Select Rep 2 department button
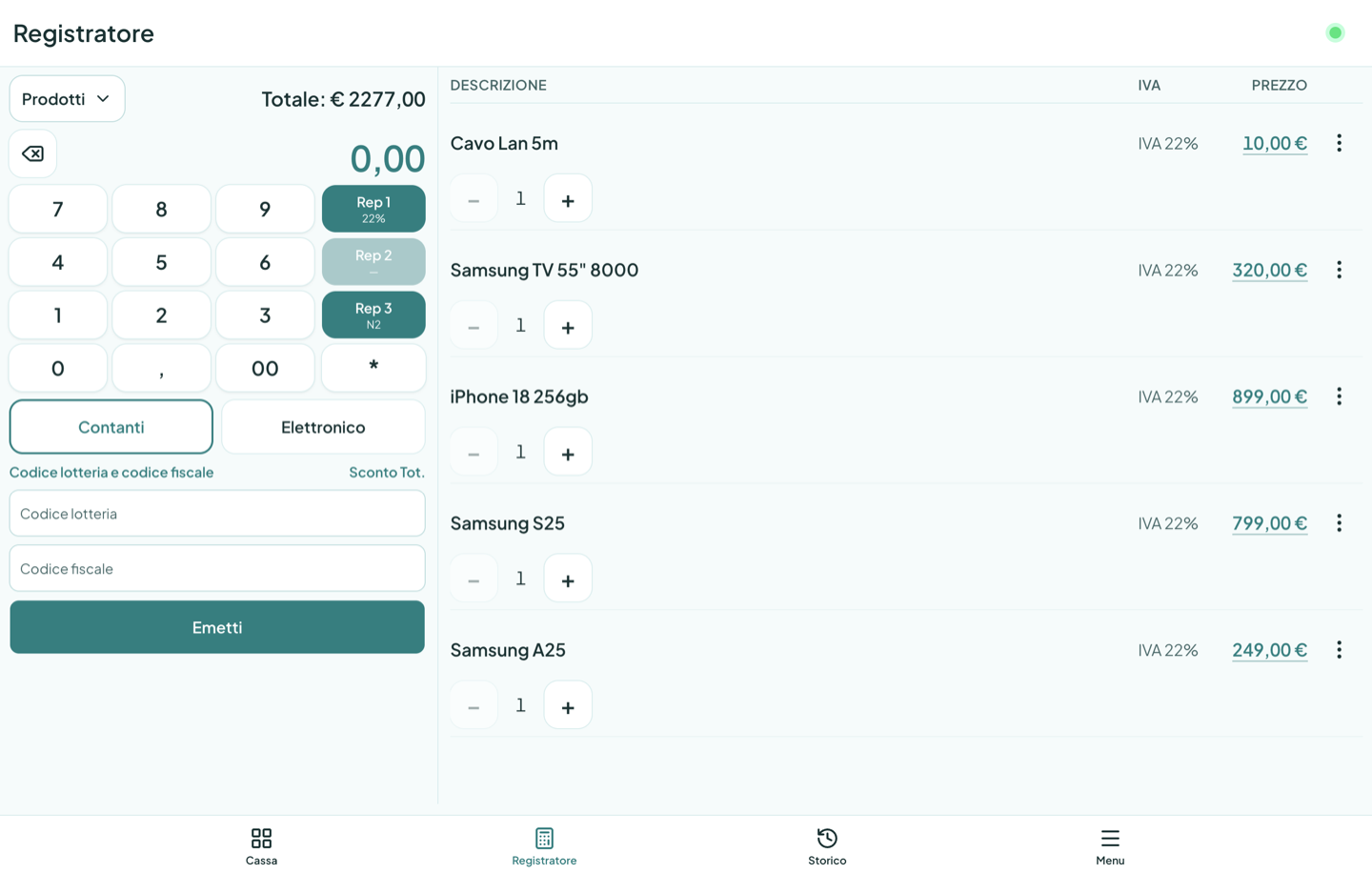1372x874 pixels. click(373, 262)
